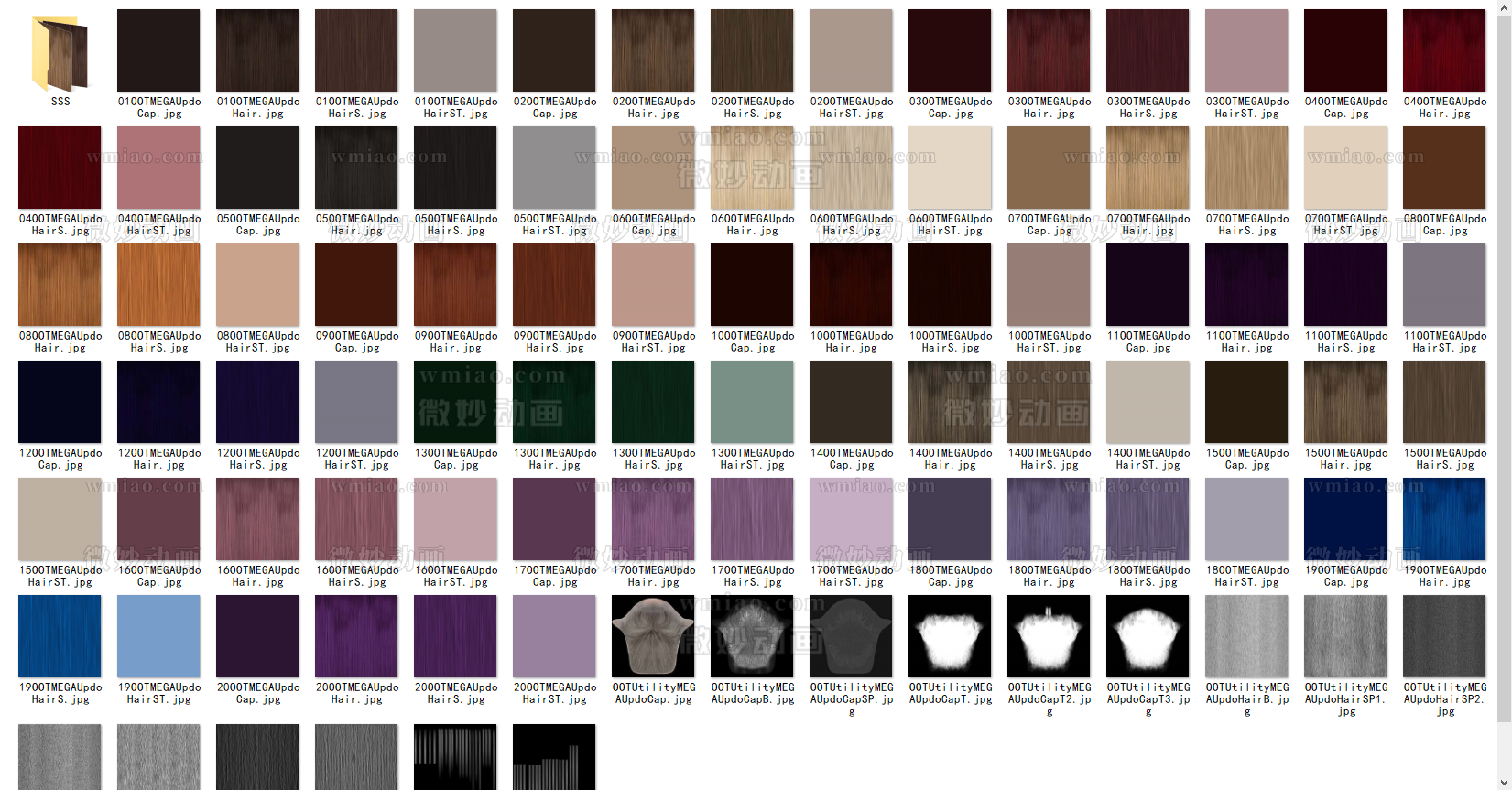Select the 00UtilityMEGAUpdoHairB.jpg gray texture icon
Screen dimensions: 1512x790
1246,637
